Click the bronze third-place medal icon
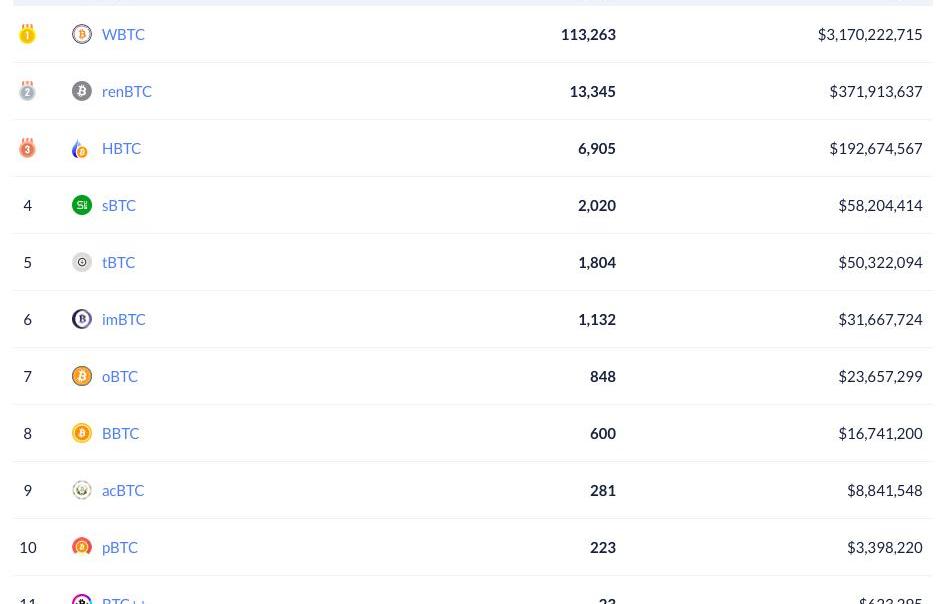940x604 pixels. click(27, 148)
